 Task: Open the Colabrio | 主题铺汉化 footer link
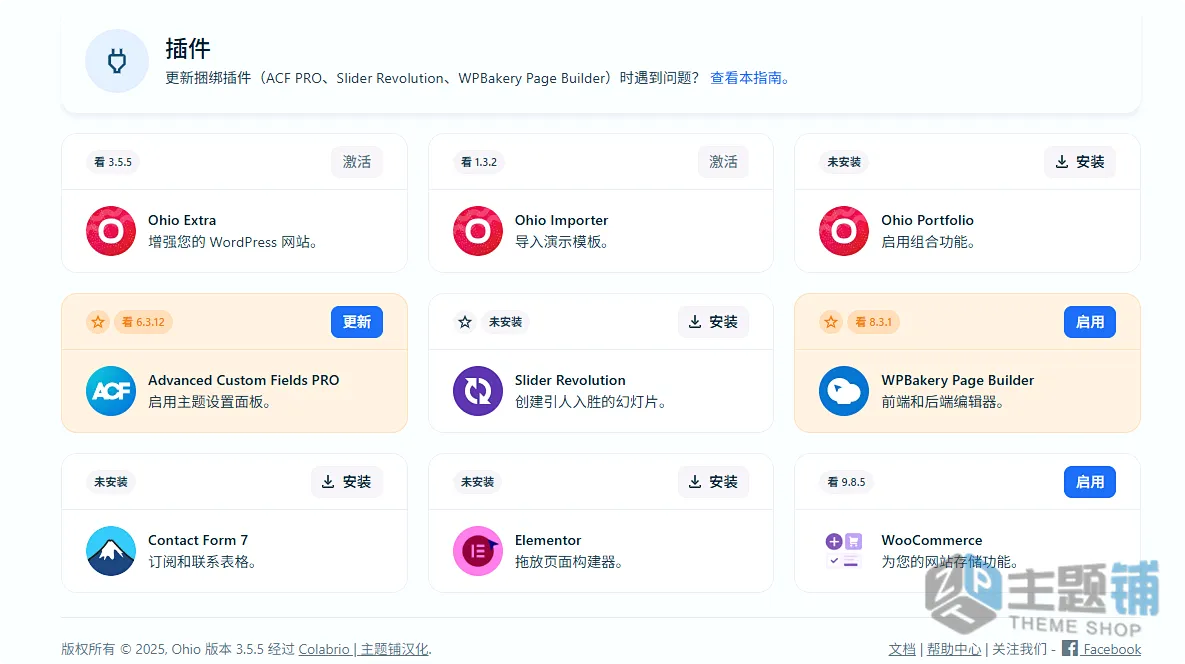coord(364,649)
